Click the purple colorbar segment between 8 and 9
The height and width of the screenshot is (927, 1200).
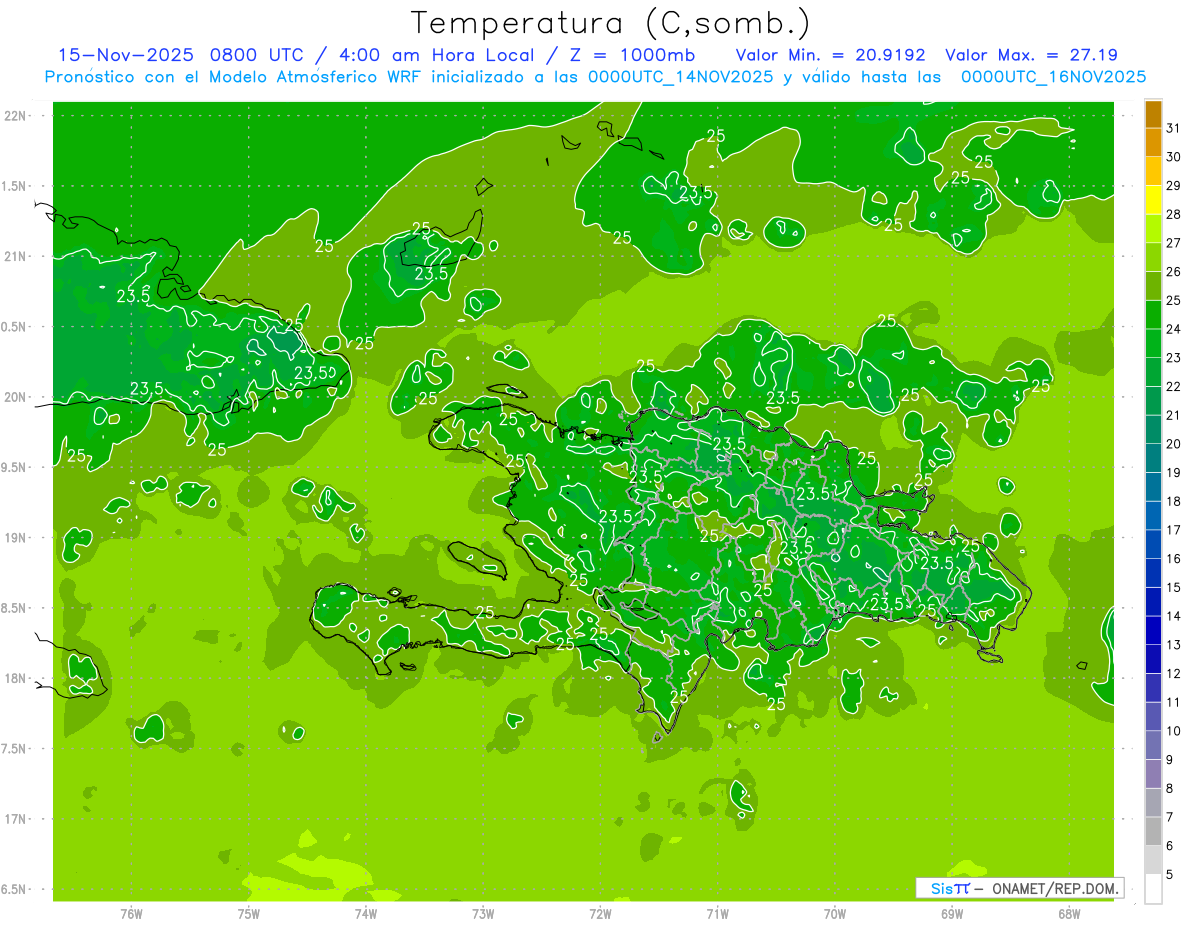(x=1153, y=774)
